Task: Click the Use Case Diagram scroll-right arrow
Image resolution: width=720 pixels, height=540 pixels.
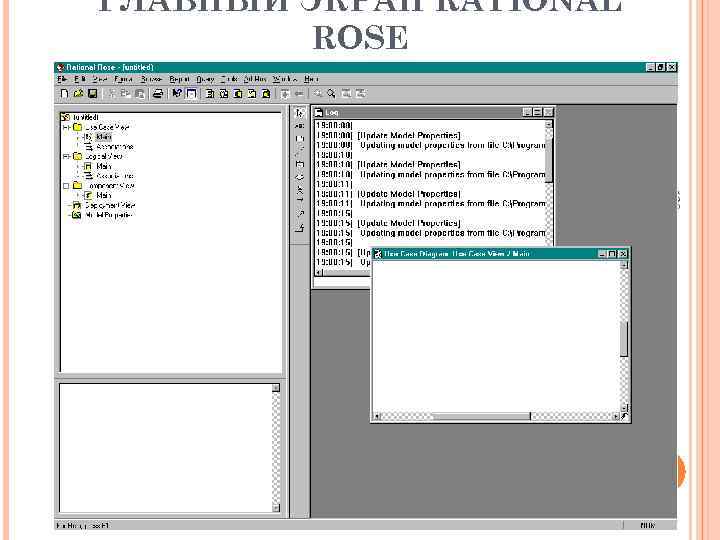Action: (616, 416)
